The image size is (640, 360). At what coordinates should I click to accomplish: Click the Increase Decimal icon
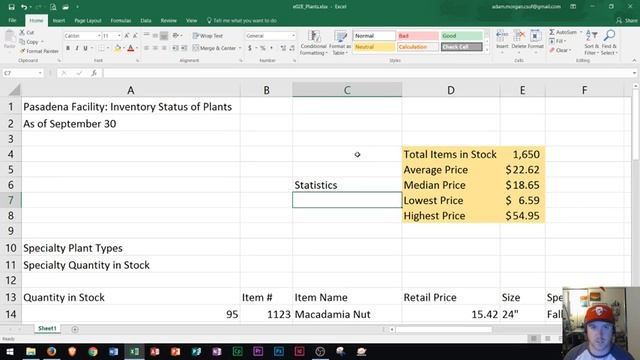coord(283,48)
